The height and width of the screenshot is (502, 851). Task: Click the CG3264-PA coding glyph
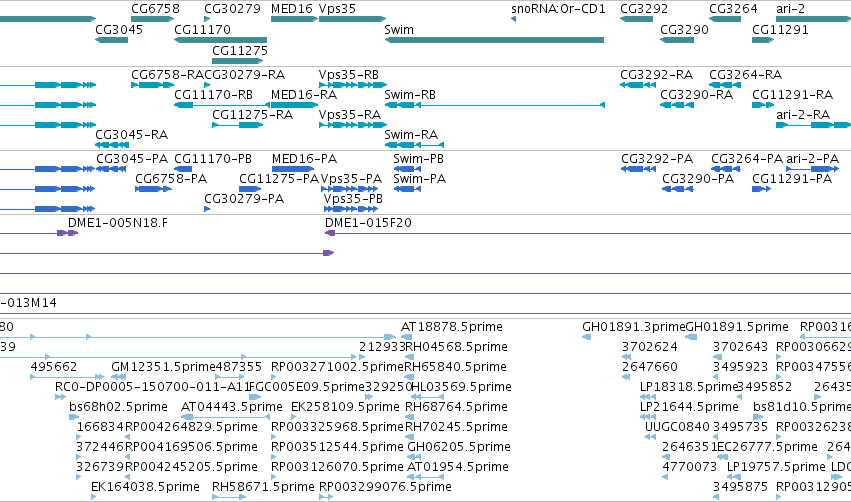[x=726, y=169]
